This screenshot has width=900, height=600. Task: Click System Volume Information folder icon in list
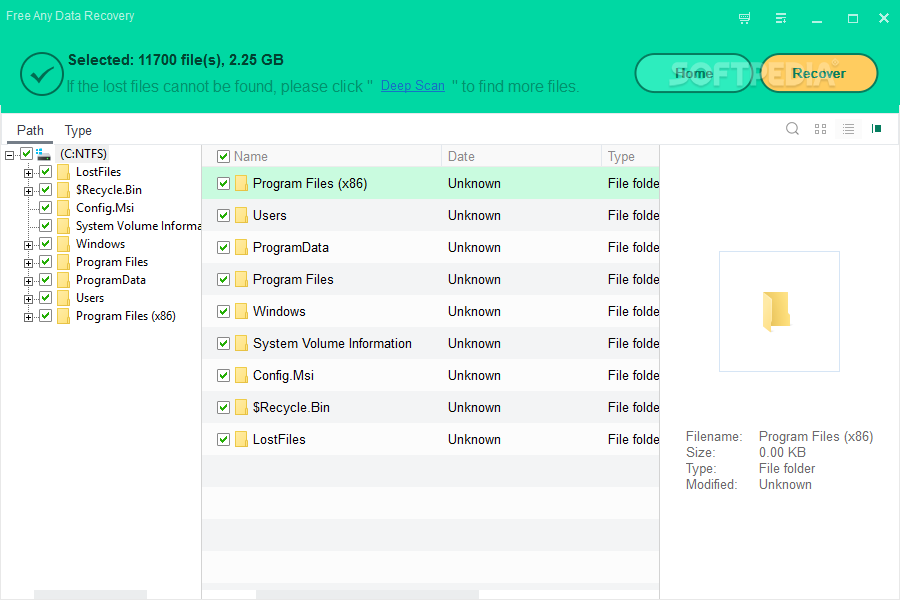[x=241, y=343]
